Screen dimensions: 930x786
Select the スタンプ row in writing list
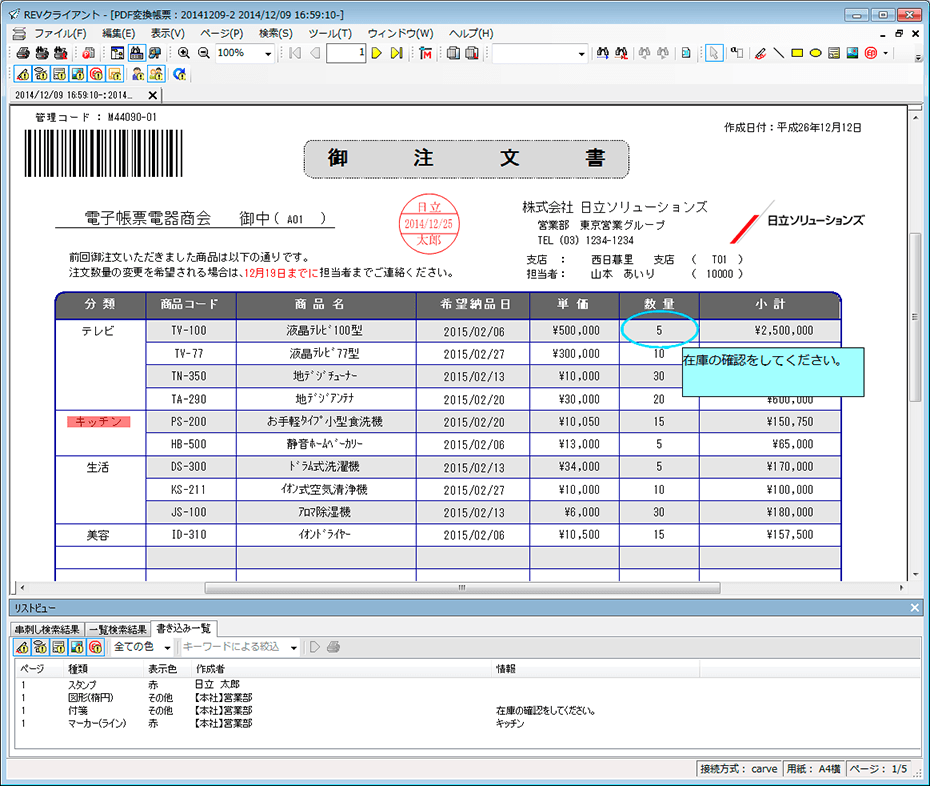[82, 685]
